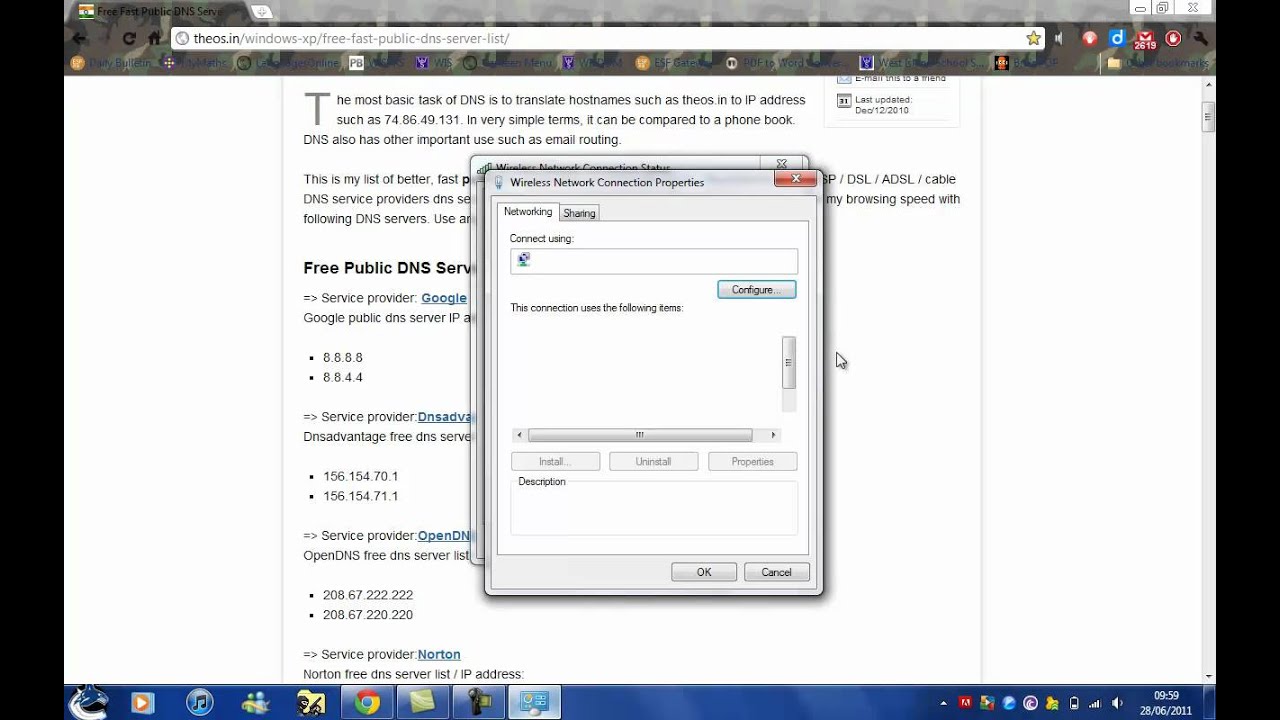Click the web page scroll down arrow

[1208, 675]
